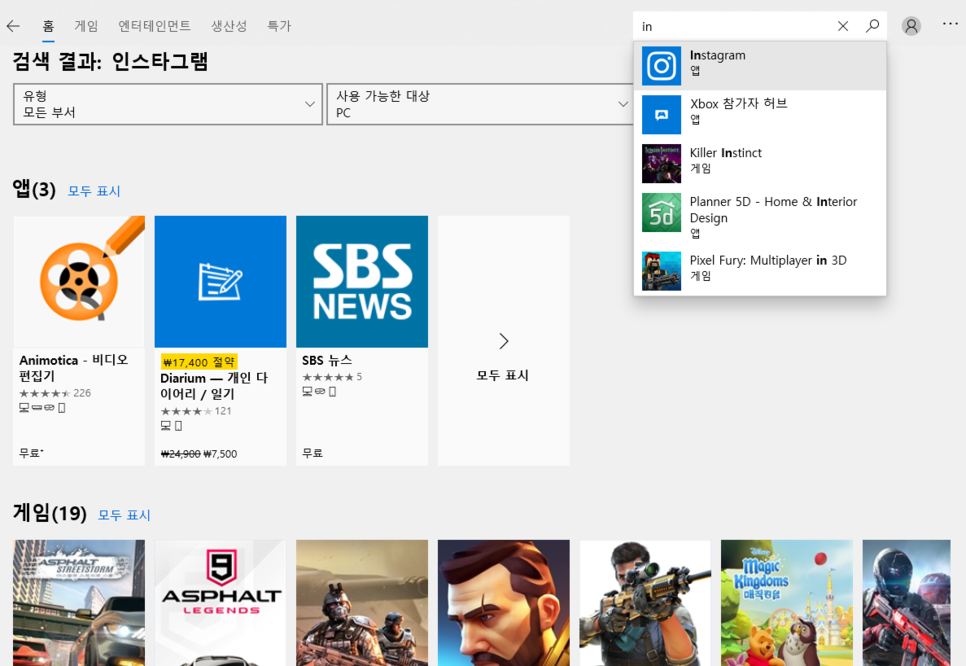The width and height of the screenshot is (966, 666).
Task: Click the 무료 price under SBS 뉴스
Action: [x=312, y=453]
